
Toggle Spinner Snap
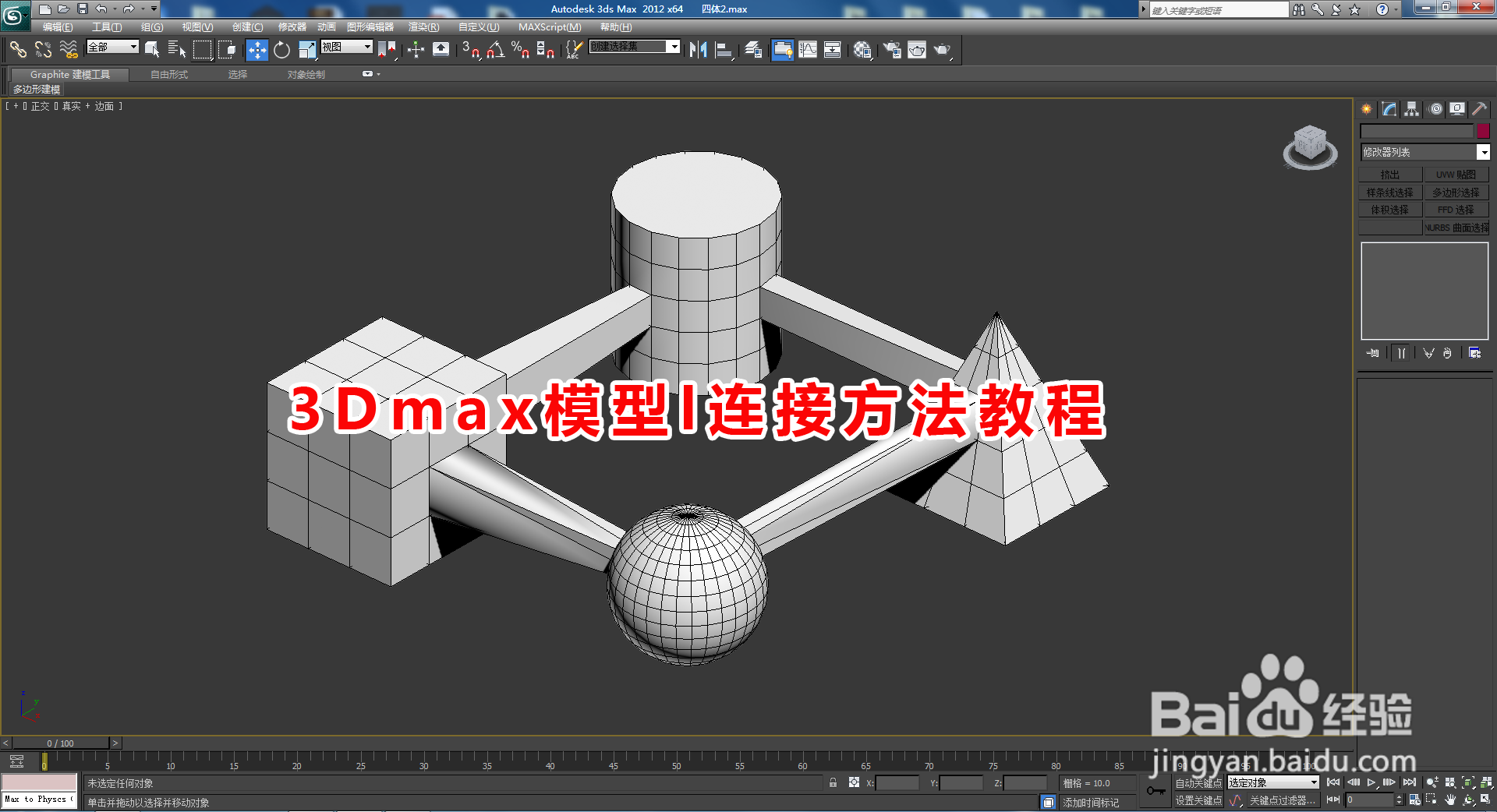[x=545, y=50]
